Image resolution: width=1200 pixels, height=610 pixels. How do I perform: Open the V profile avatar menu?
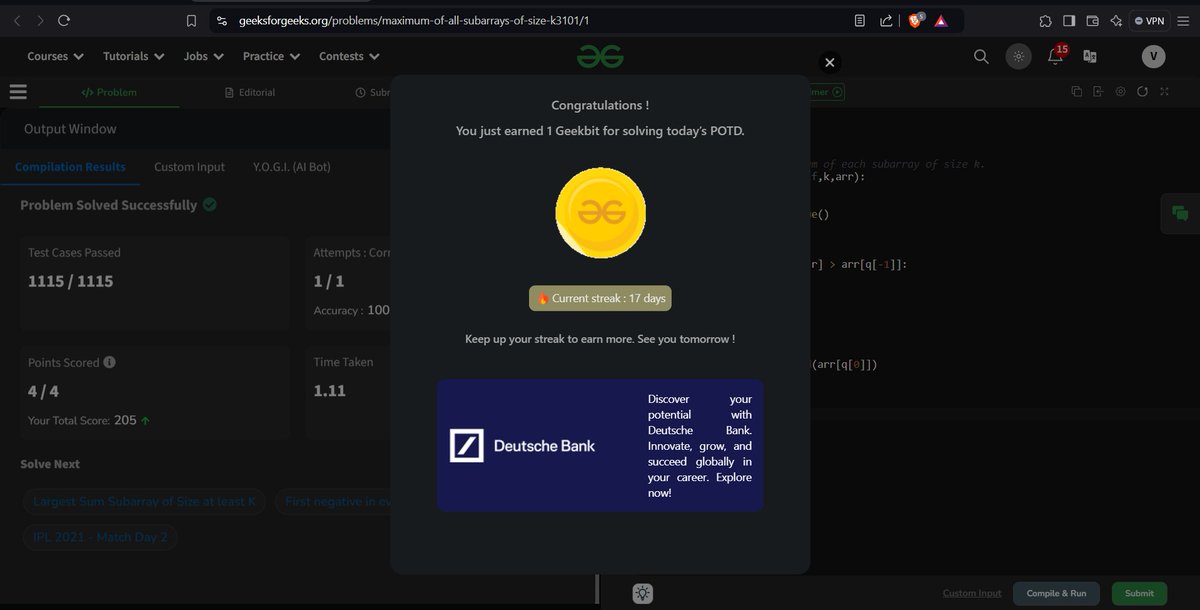coord(1153,56)
